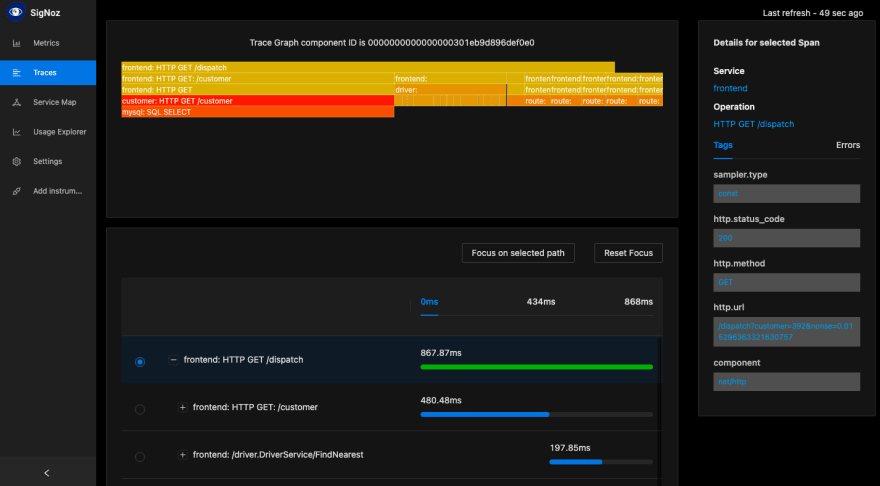Viewport: 880px width, 486px height.
Task: Go to Metrics in the sidebar
Action: pos(46,43)
